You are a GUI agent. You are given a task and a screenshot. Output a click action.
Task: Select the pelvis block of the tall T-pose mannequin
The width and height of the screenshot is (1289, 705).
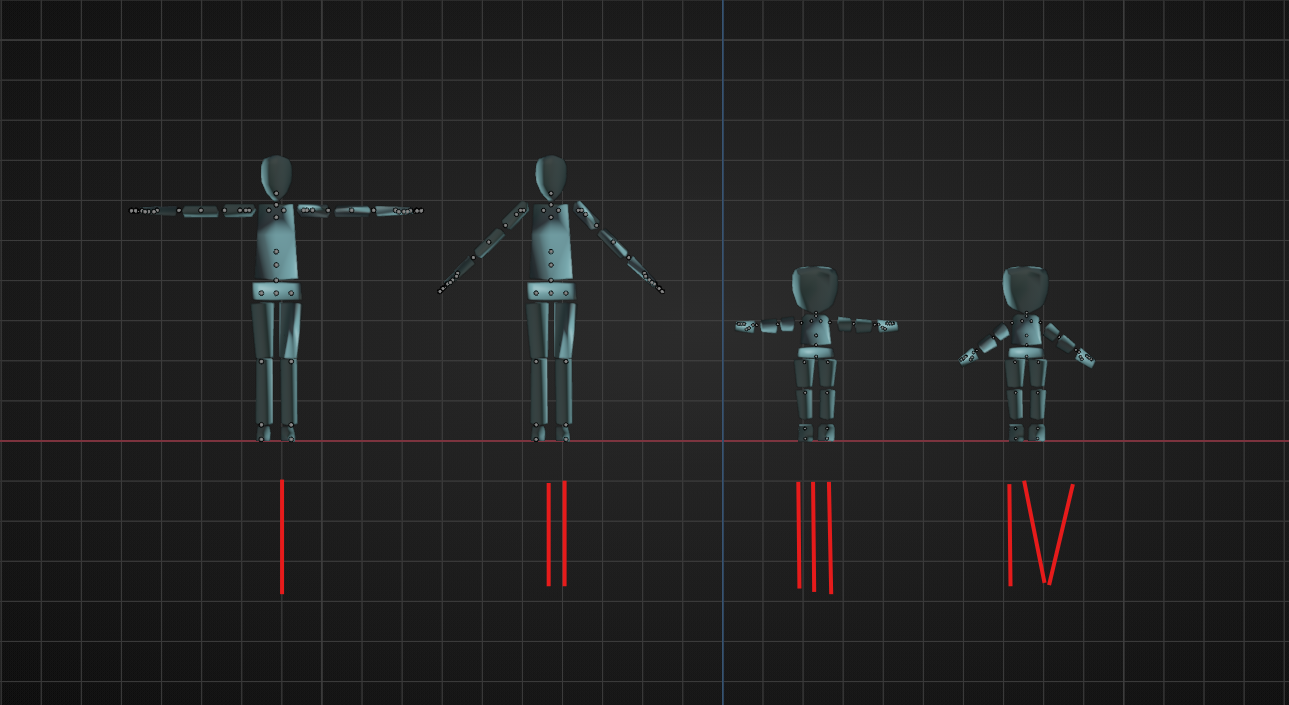pos(276,292)
